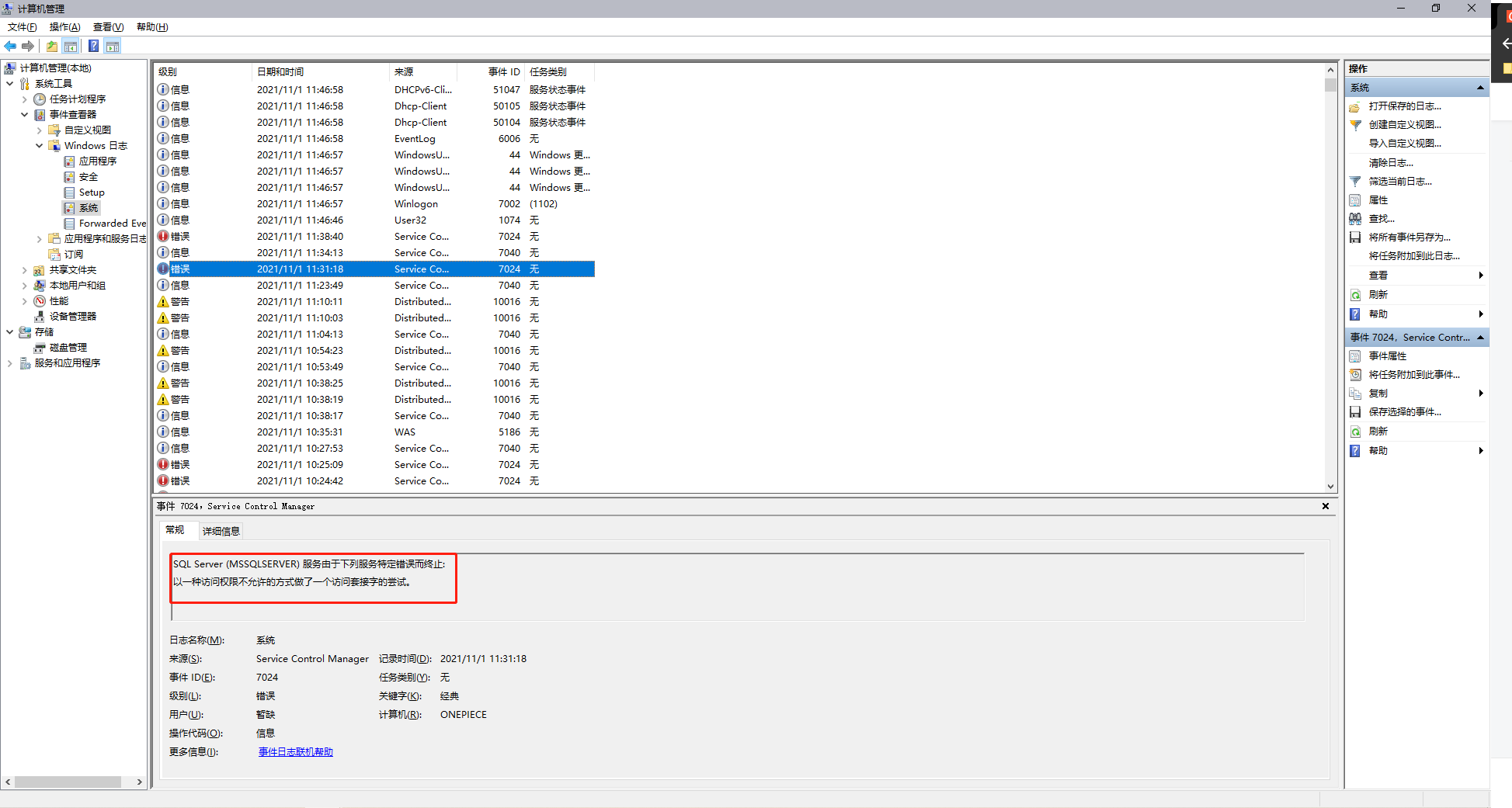Open the 查看(V) menu
This screenshot has height=808, width=1512.
pyautogui.click(x=107, y=26)
